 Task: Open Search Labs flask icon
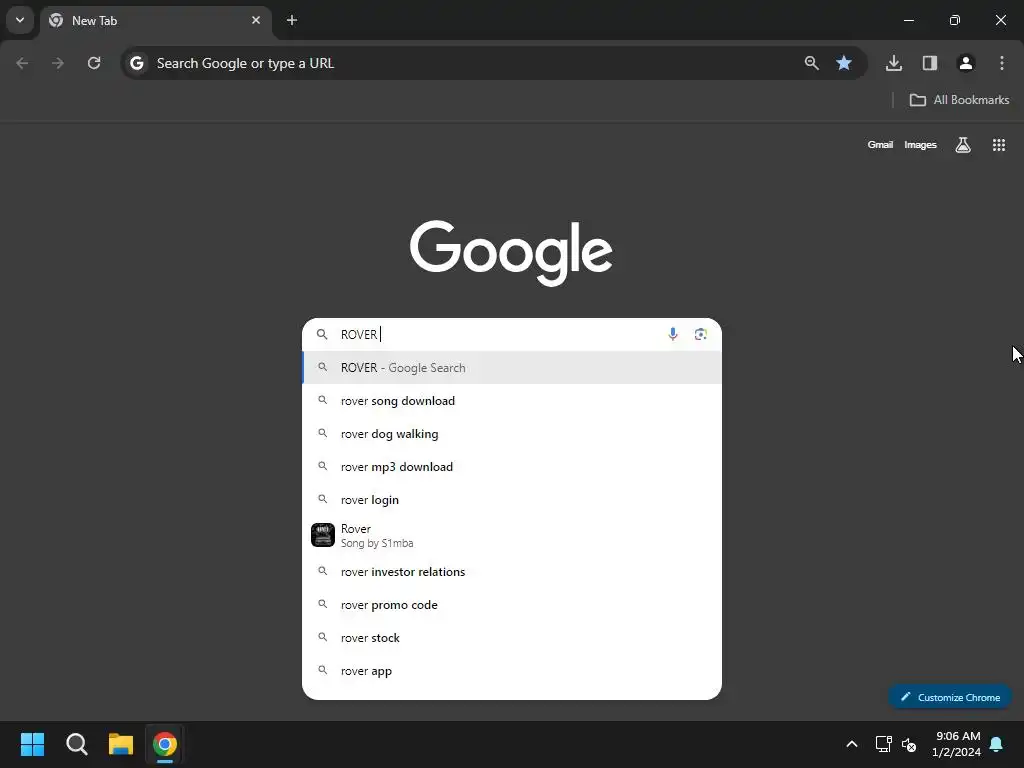click(x=963, y=144)
